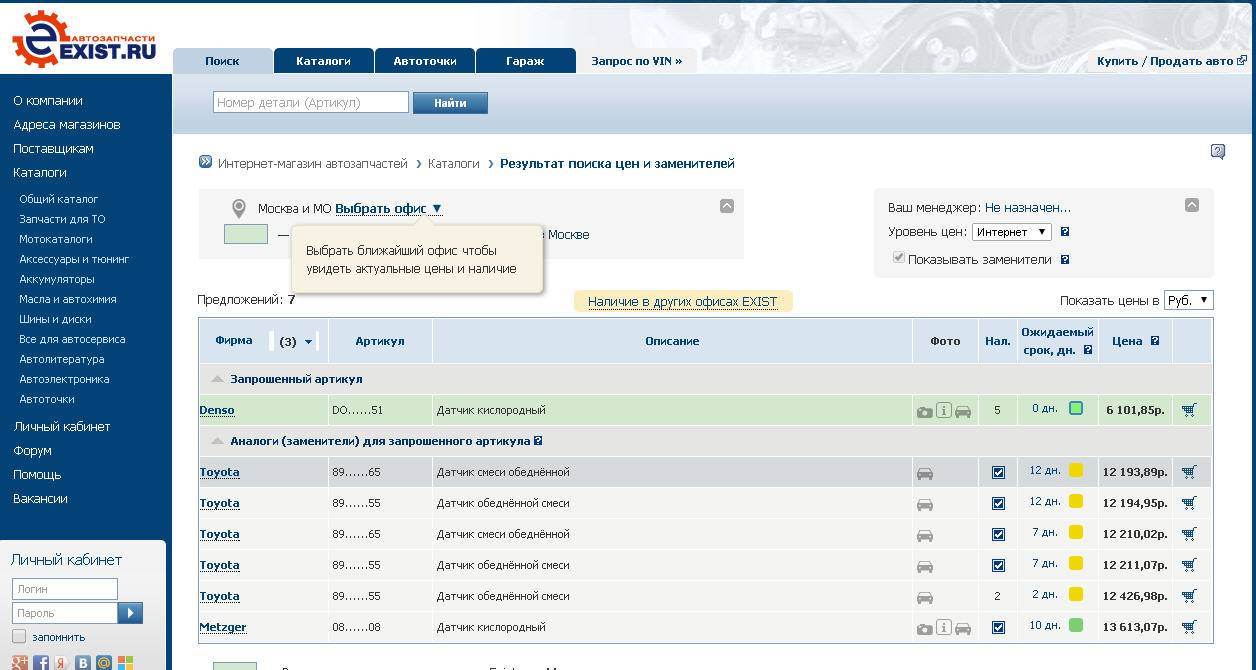This screenshot has height=670, width=1256.
Task: Click the car applicability icon in Metzger row
Action: pyautogui.click(x=963, y=628)
